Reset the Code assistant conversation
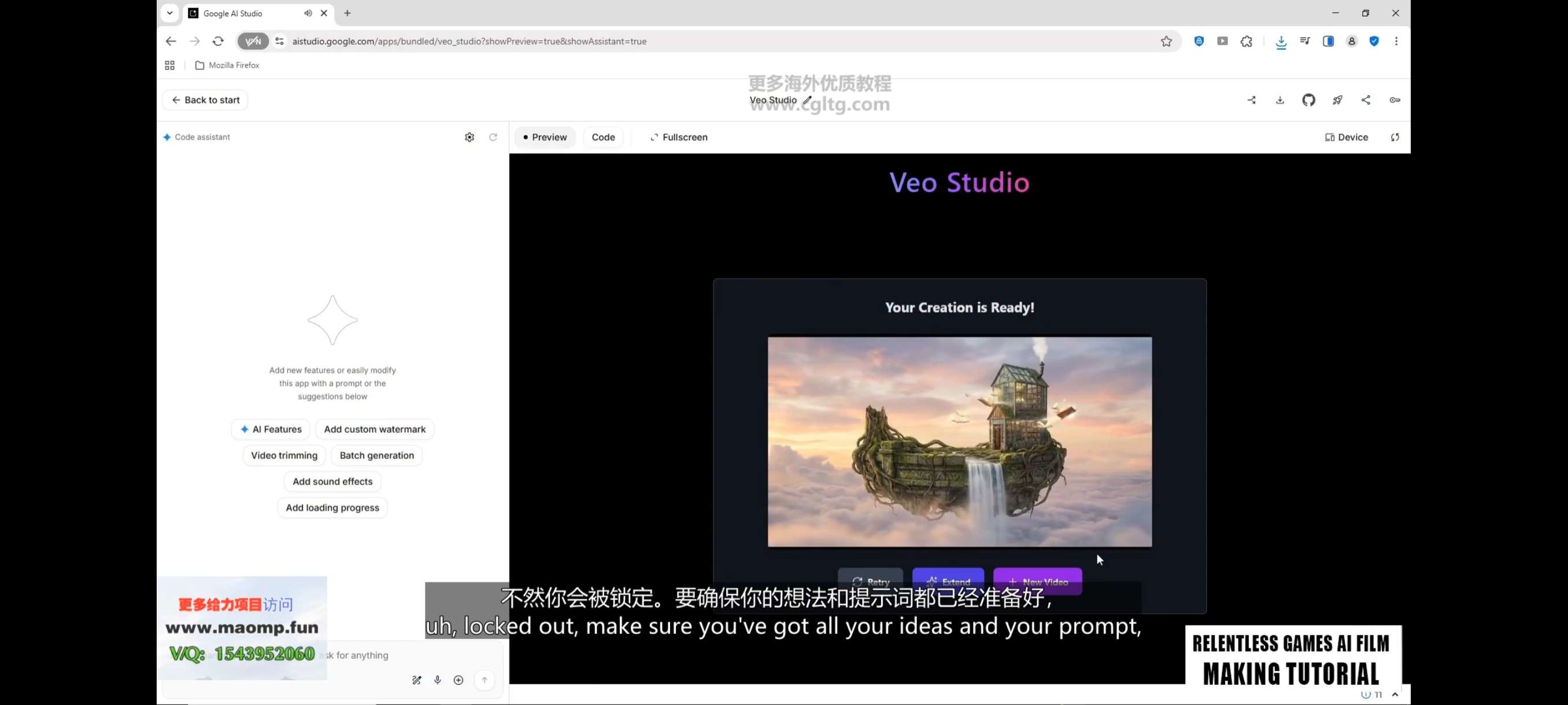 tap(493, 138)
